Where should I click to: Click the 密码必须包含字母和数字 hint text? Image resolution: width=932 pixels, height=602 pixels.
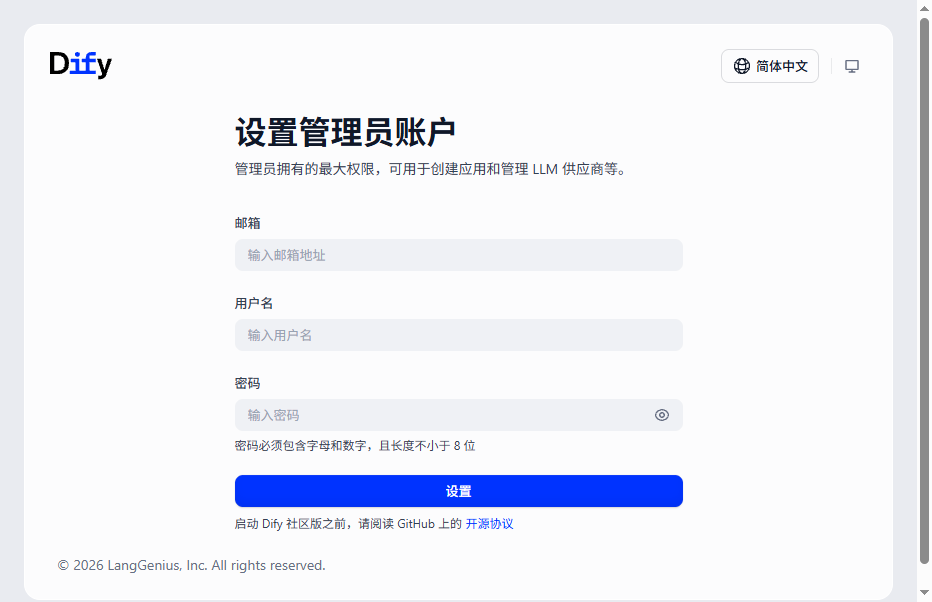[355, 446]
